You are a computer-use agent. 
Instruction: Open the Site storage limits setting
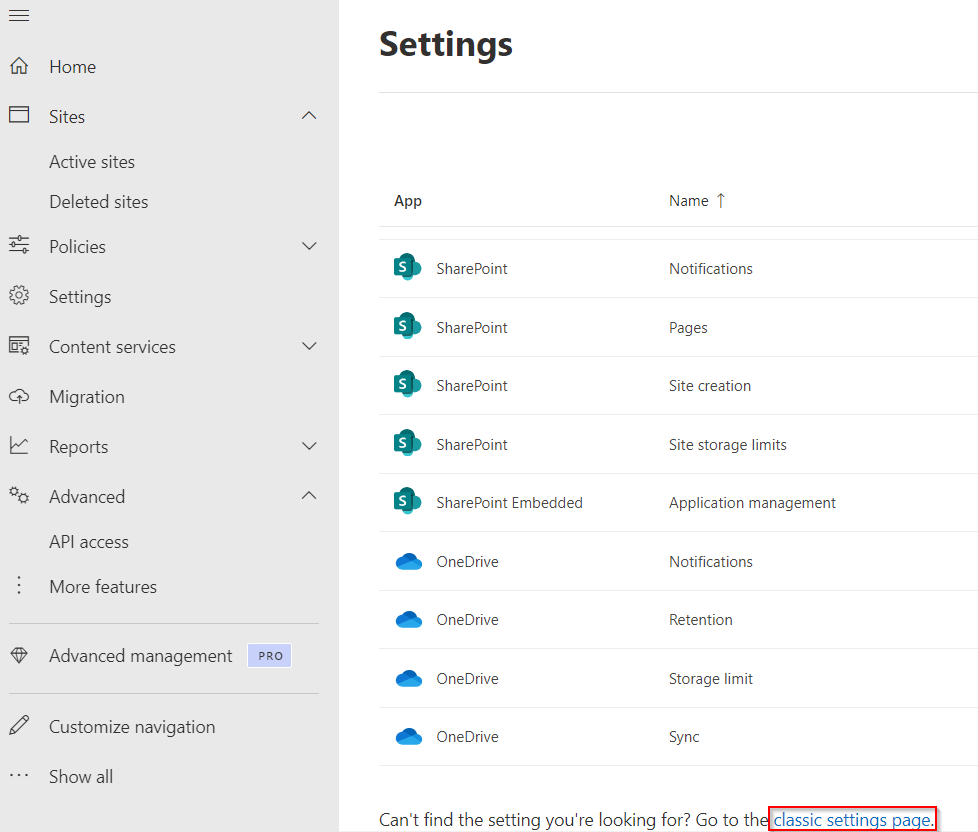tap(727, 444)
